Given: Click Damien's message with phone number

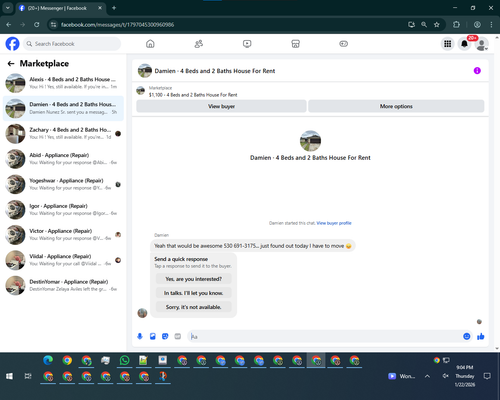Looking at the screenshot, I should 253,246.
